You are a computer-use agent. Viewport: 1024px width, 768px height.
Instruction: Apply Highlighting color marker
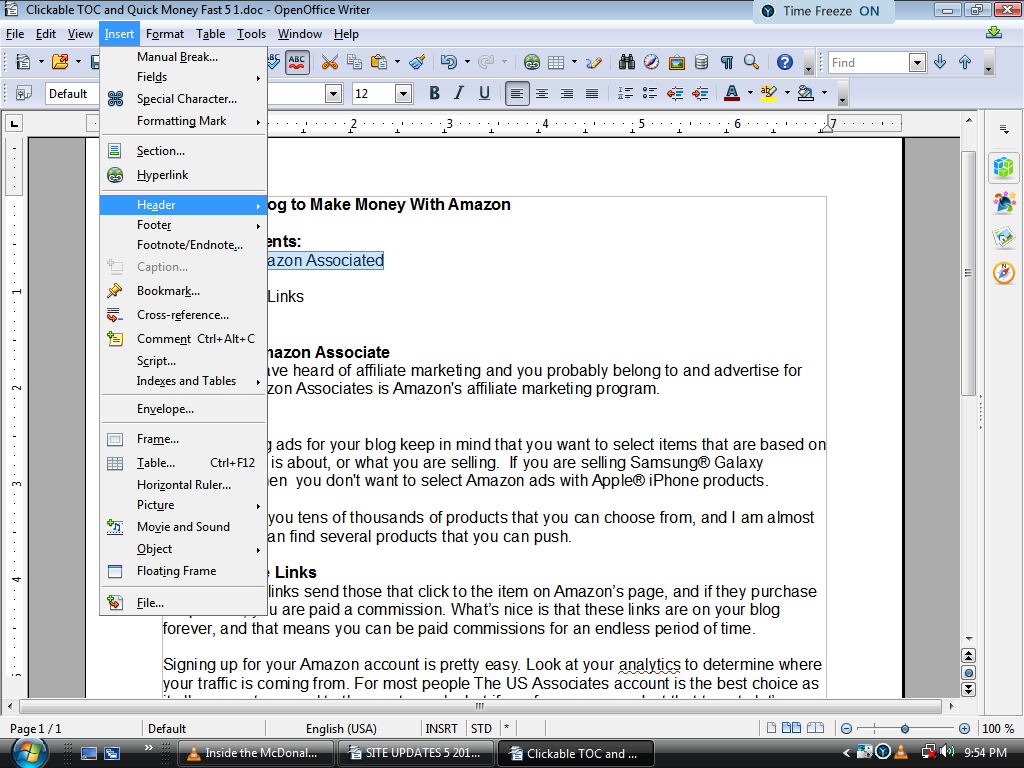[769, 93]
